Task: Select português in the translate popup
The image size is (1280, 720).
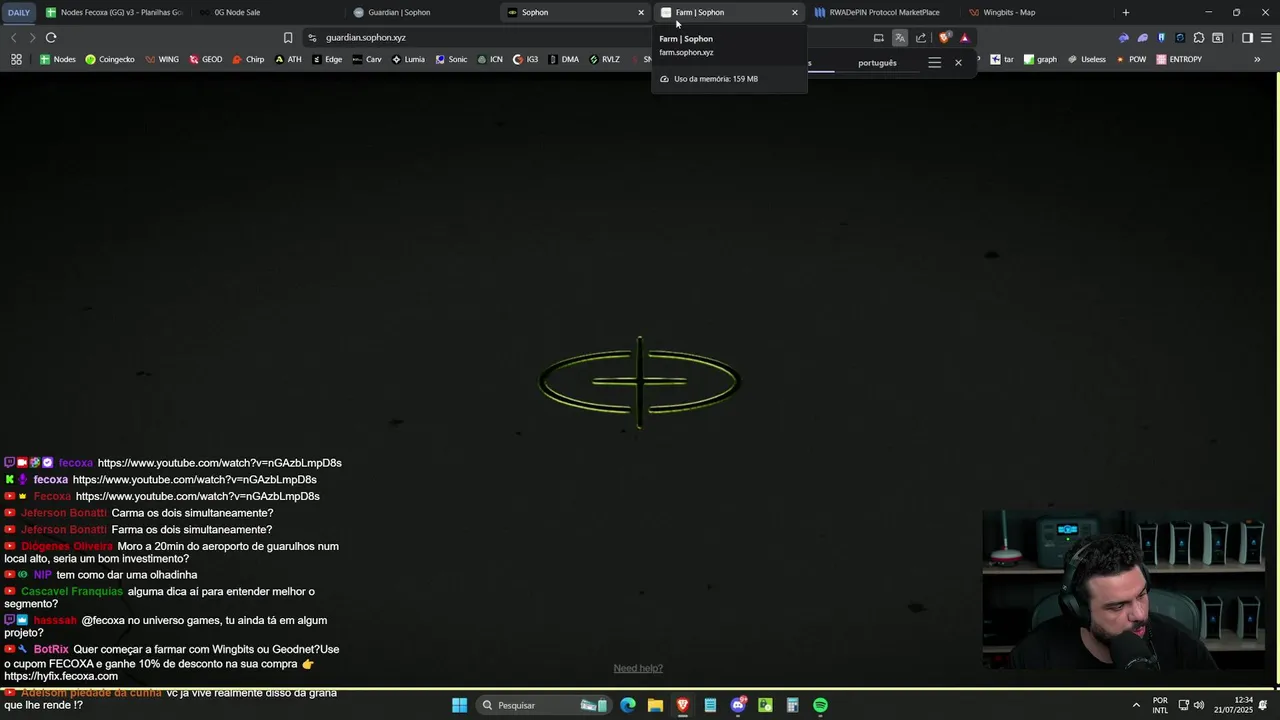Action: coord(877,63)
